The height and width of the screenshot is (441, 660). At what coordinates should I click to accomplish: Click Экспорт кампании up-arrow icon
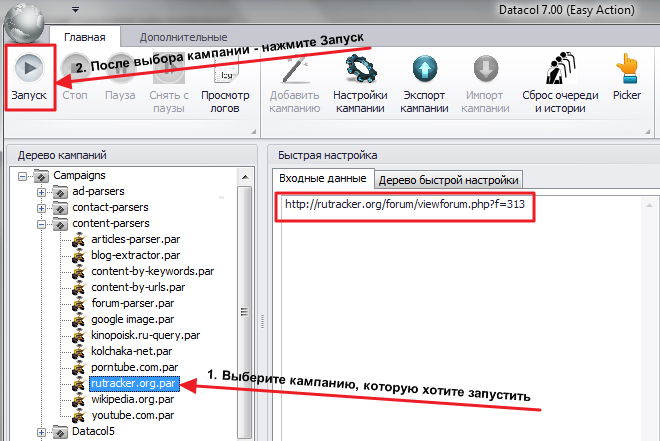[x=425, y=68]
